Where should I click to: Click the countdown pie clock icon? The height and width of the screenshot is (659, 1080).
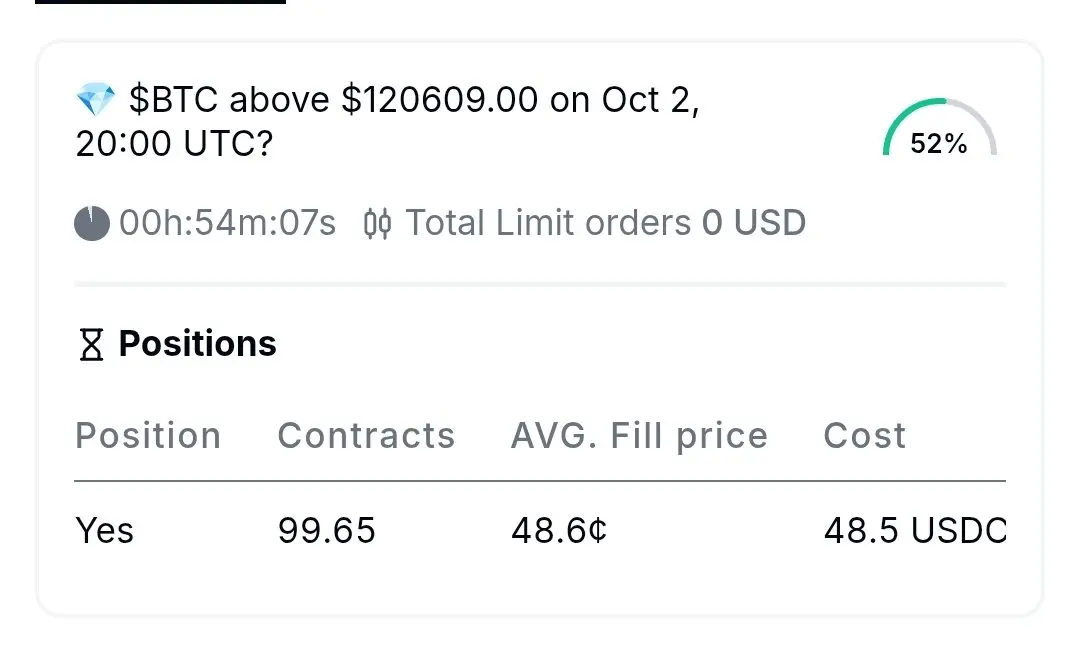[x=92, y=223]
